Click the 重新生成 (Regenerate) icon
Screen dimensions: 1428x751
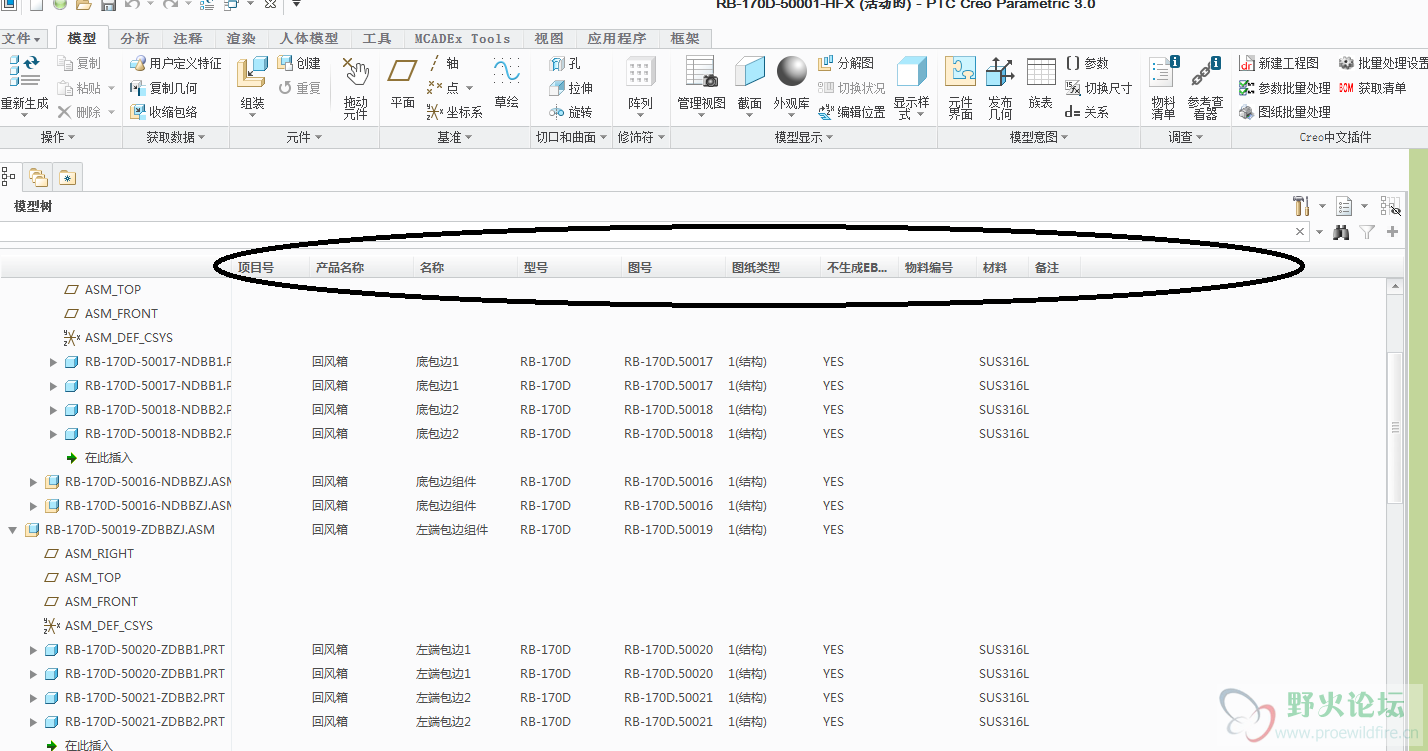coord(24,73)
